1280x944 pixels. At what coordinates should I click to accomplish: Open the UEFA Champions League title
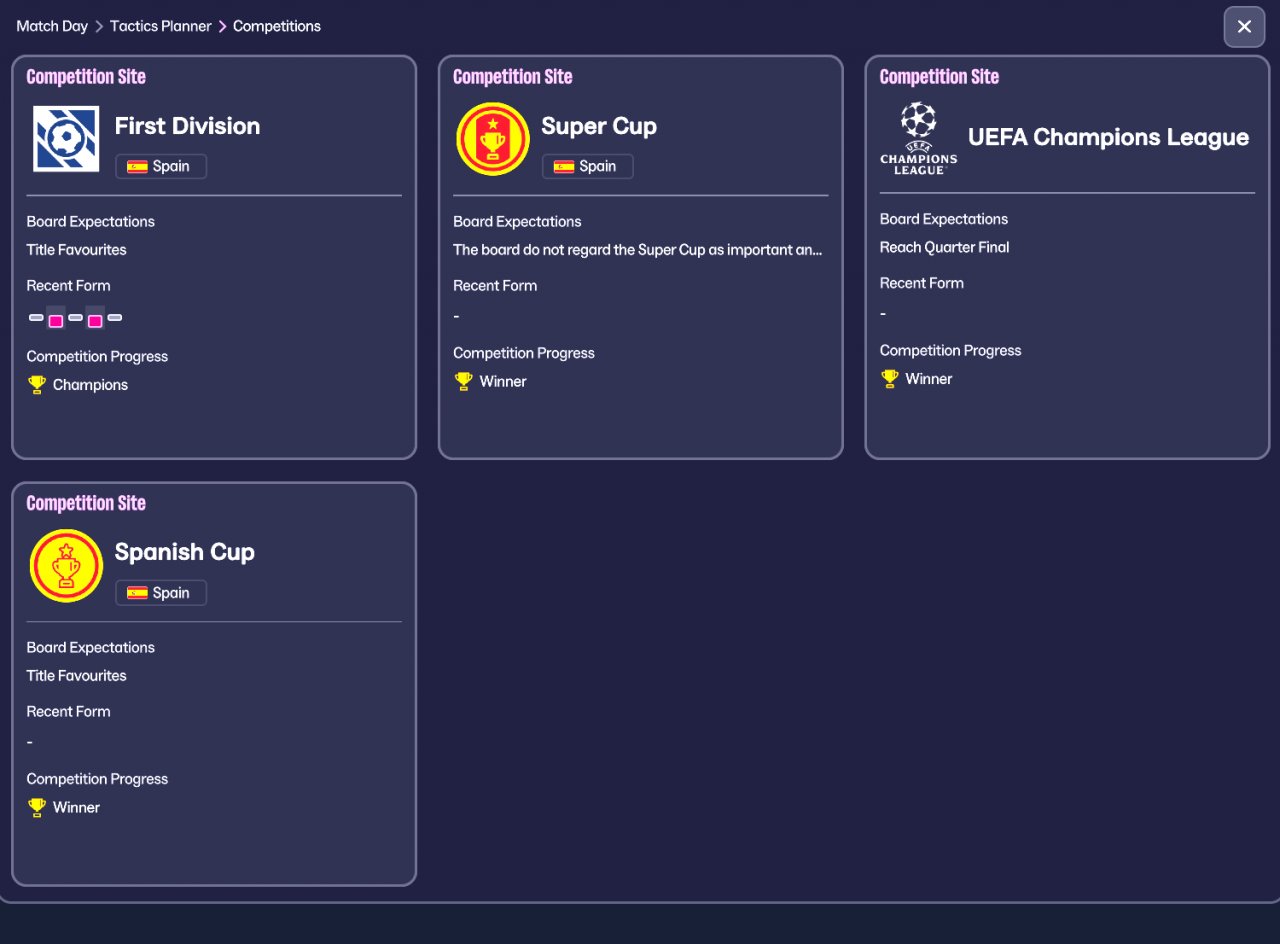click(x=1108, y=137)
